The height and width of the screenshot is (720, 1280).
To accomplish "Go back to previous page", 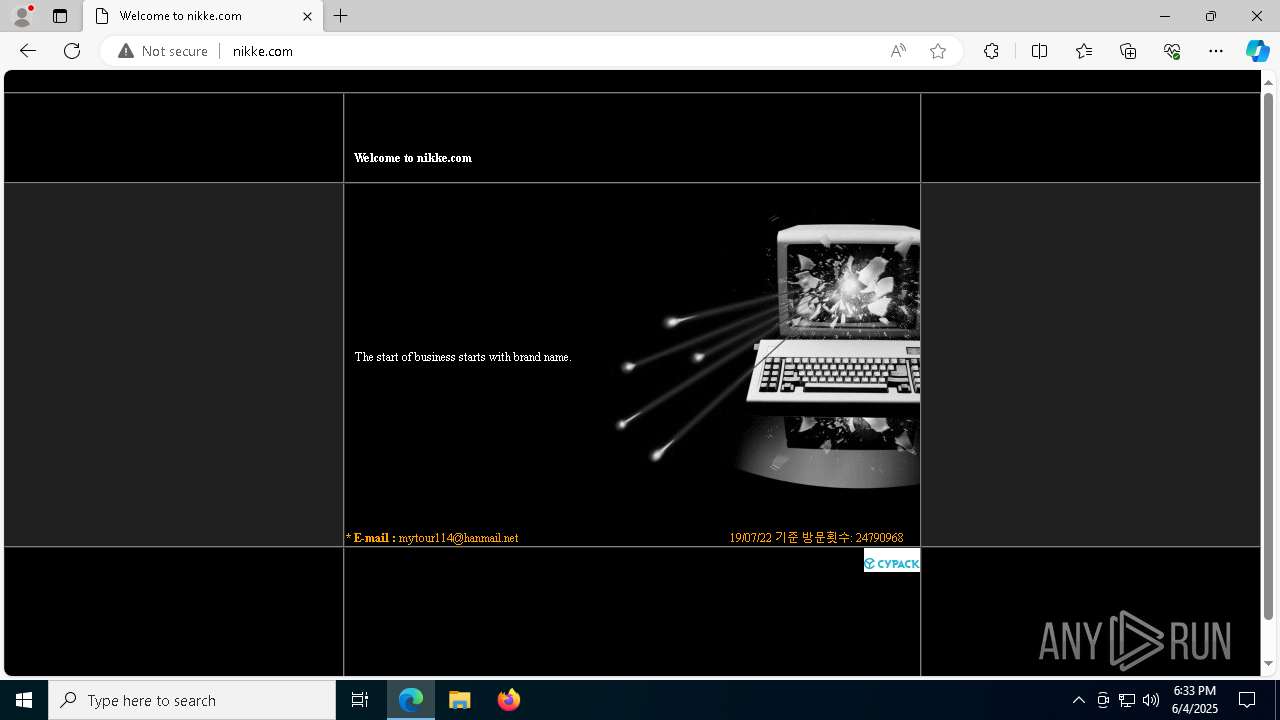I will 28,51.
